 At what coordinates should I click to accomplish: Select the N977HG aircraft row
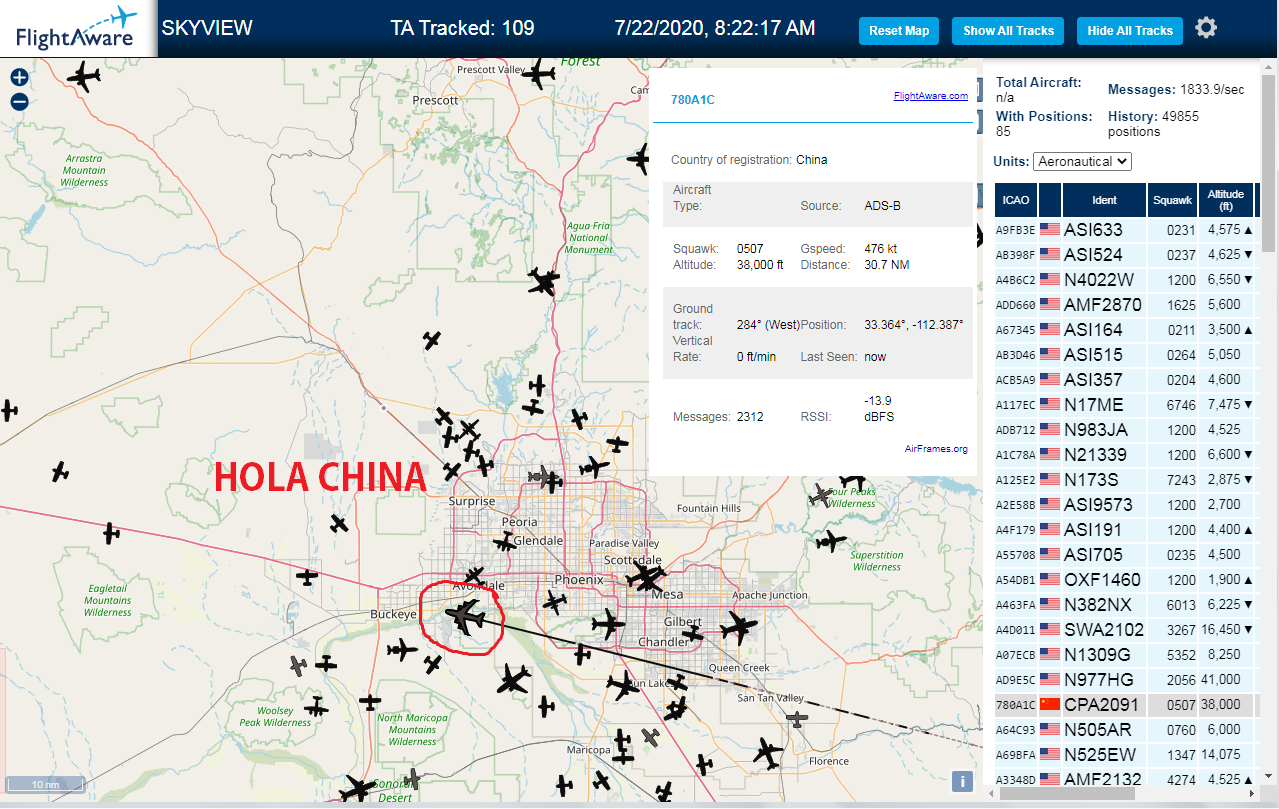coord(1126,680)
